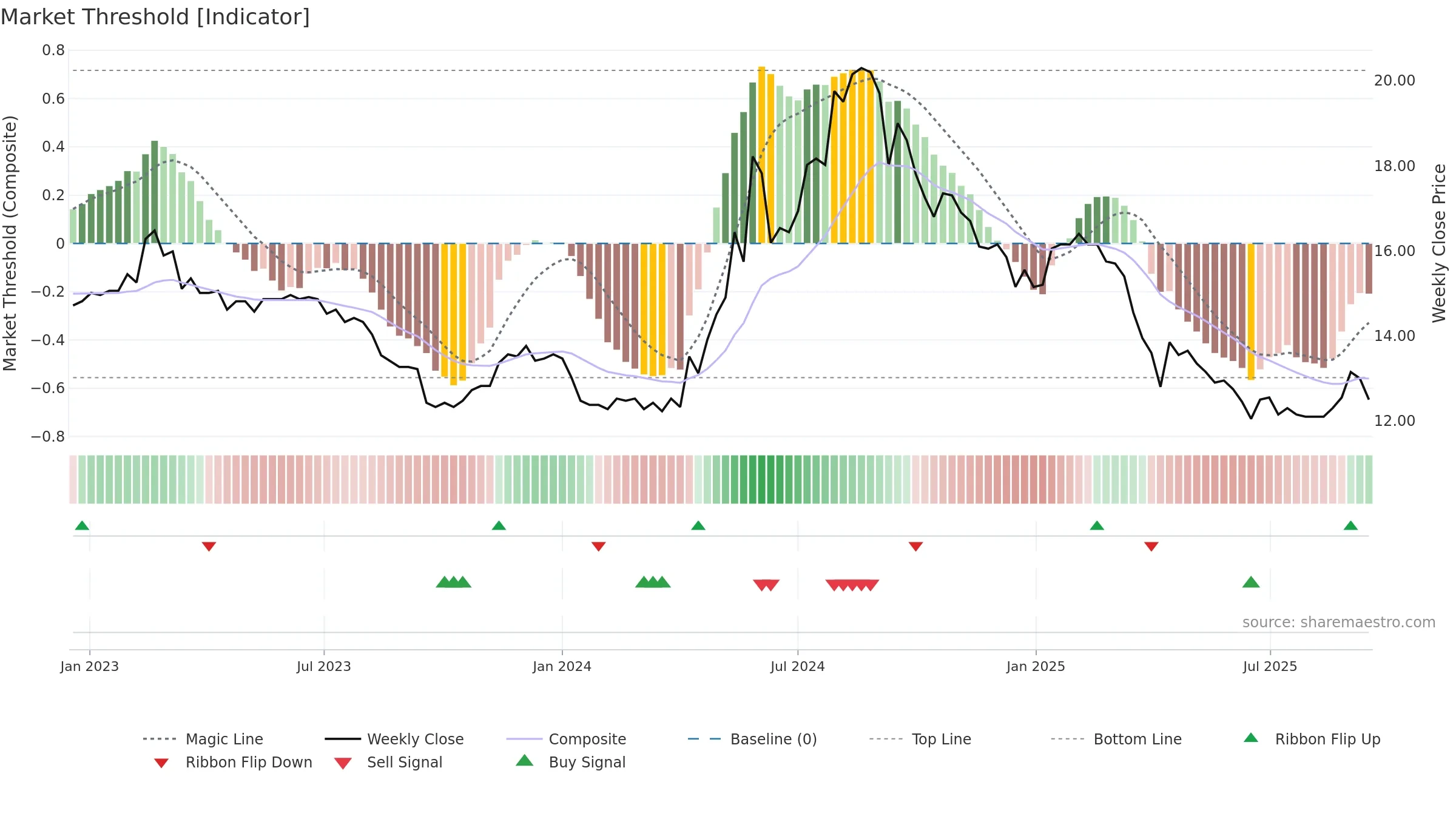The width and height of the screenshot is (1456, 819).
Task: Click sell signal cluster near August 2024
Action: [852, 585]
